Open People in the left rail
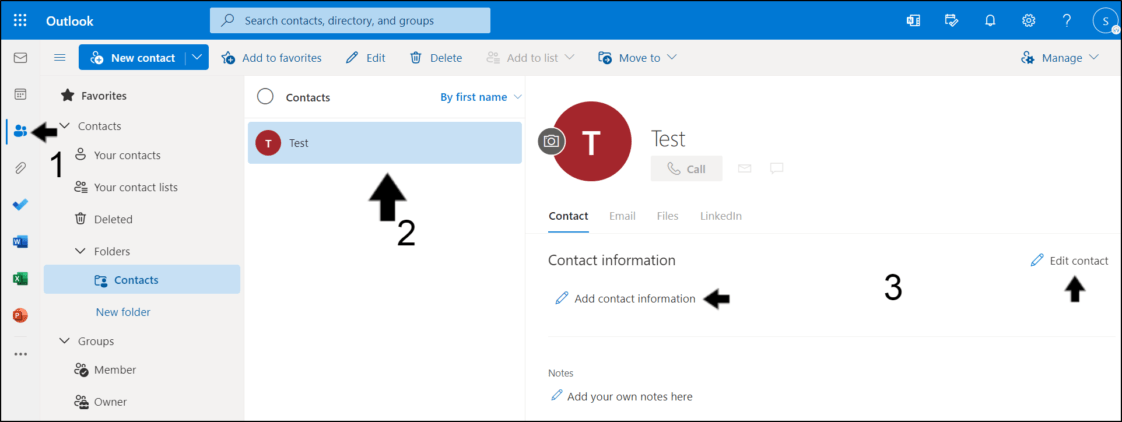This screenshot has width=1122, height=422. point(20,132)
